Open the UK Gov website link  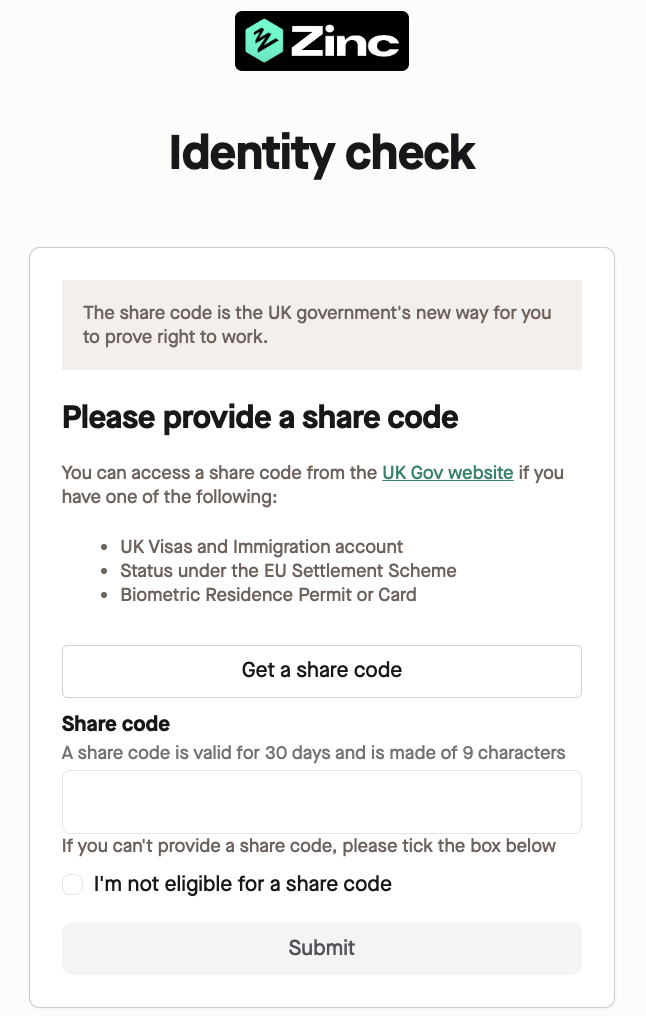point(447,473)
